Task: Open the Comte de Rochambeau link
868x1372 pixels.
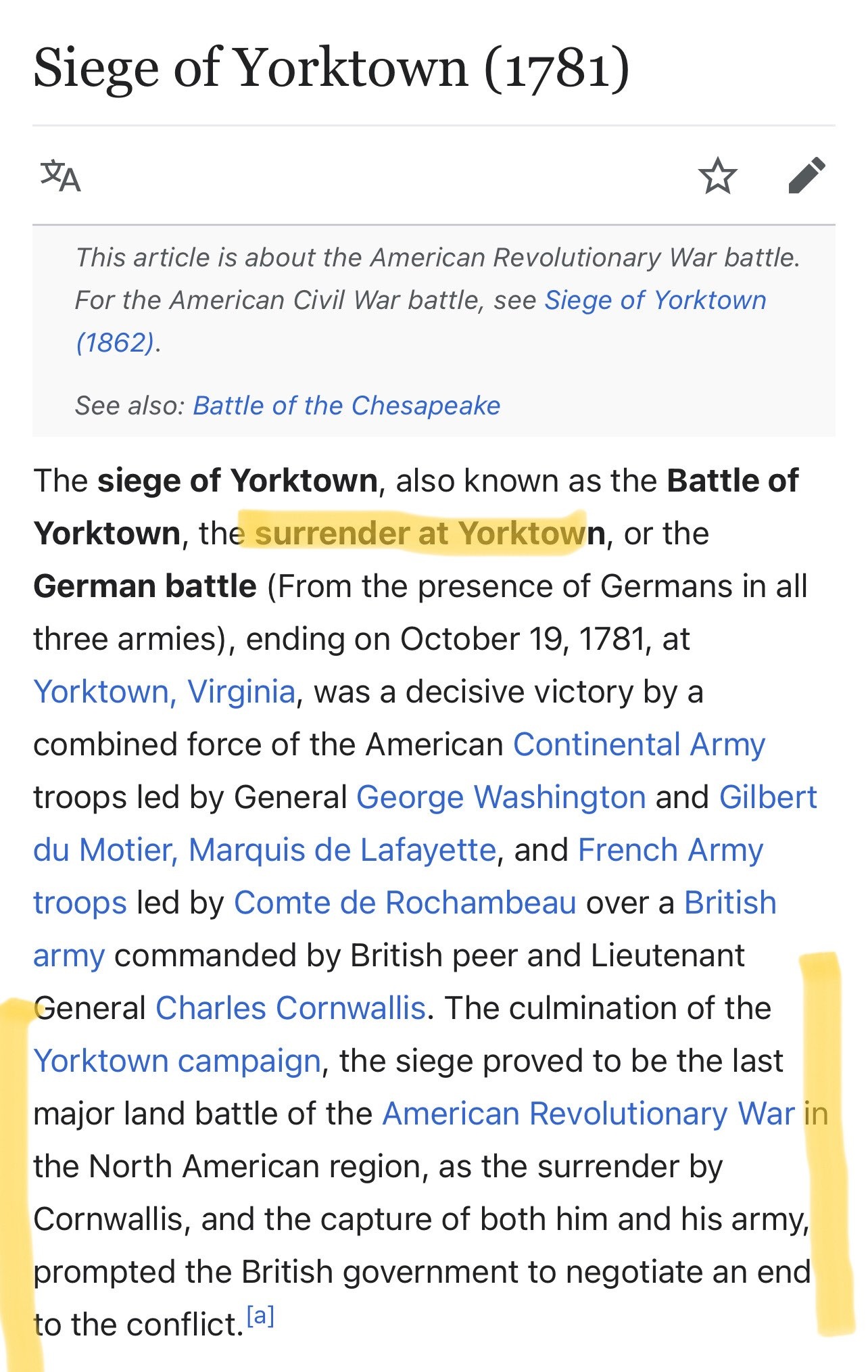Action: 405,903
